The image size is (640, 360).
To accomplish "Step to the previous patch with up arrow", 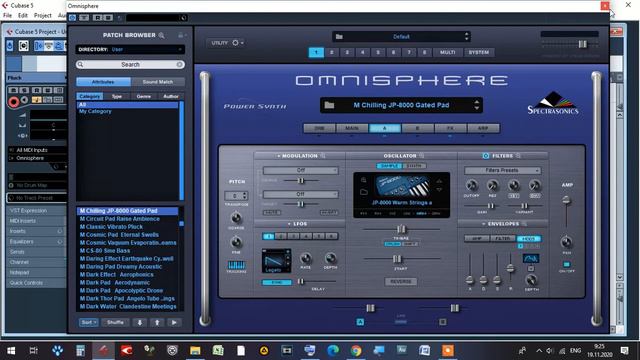I will click(157, 322).
